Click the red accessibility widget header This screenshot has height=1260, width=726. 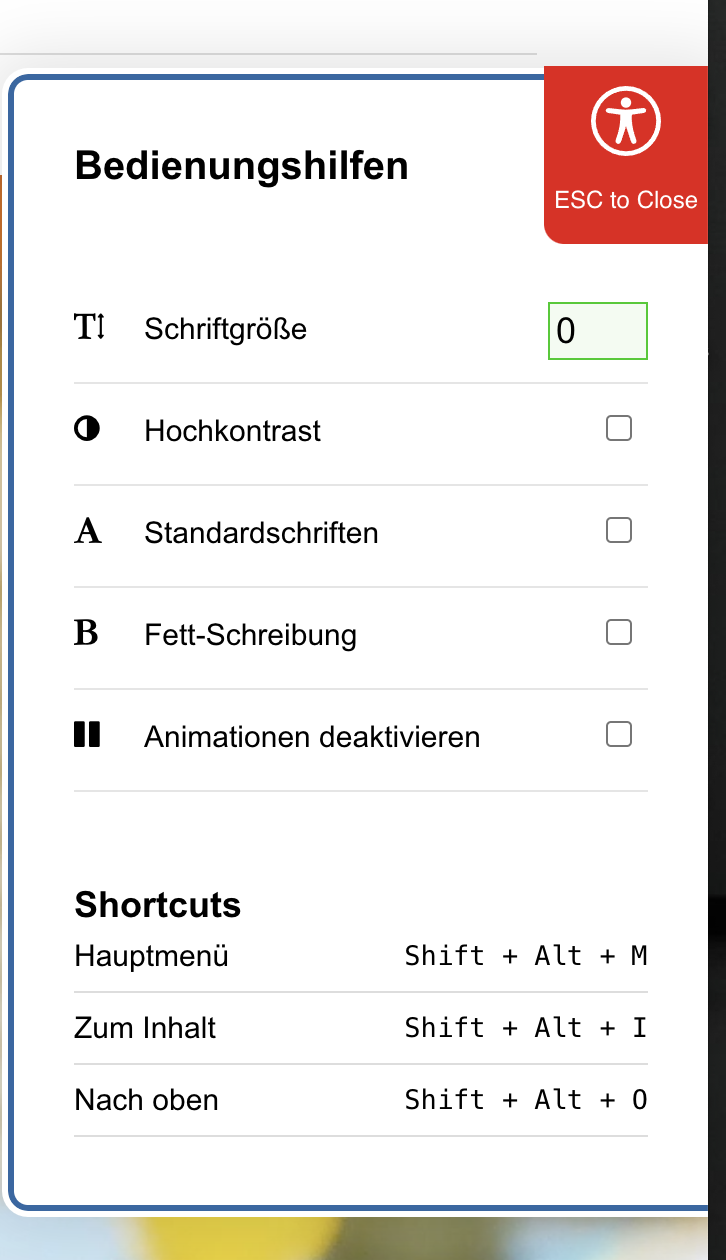point(627,153)
